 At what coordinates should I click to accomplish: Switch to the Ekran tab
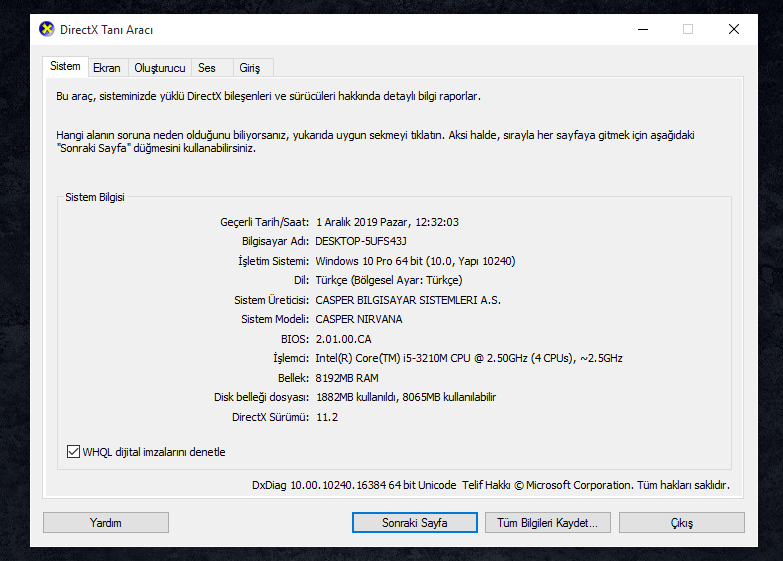pos(107,68)
